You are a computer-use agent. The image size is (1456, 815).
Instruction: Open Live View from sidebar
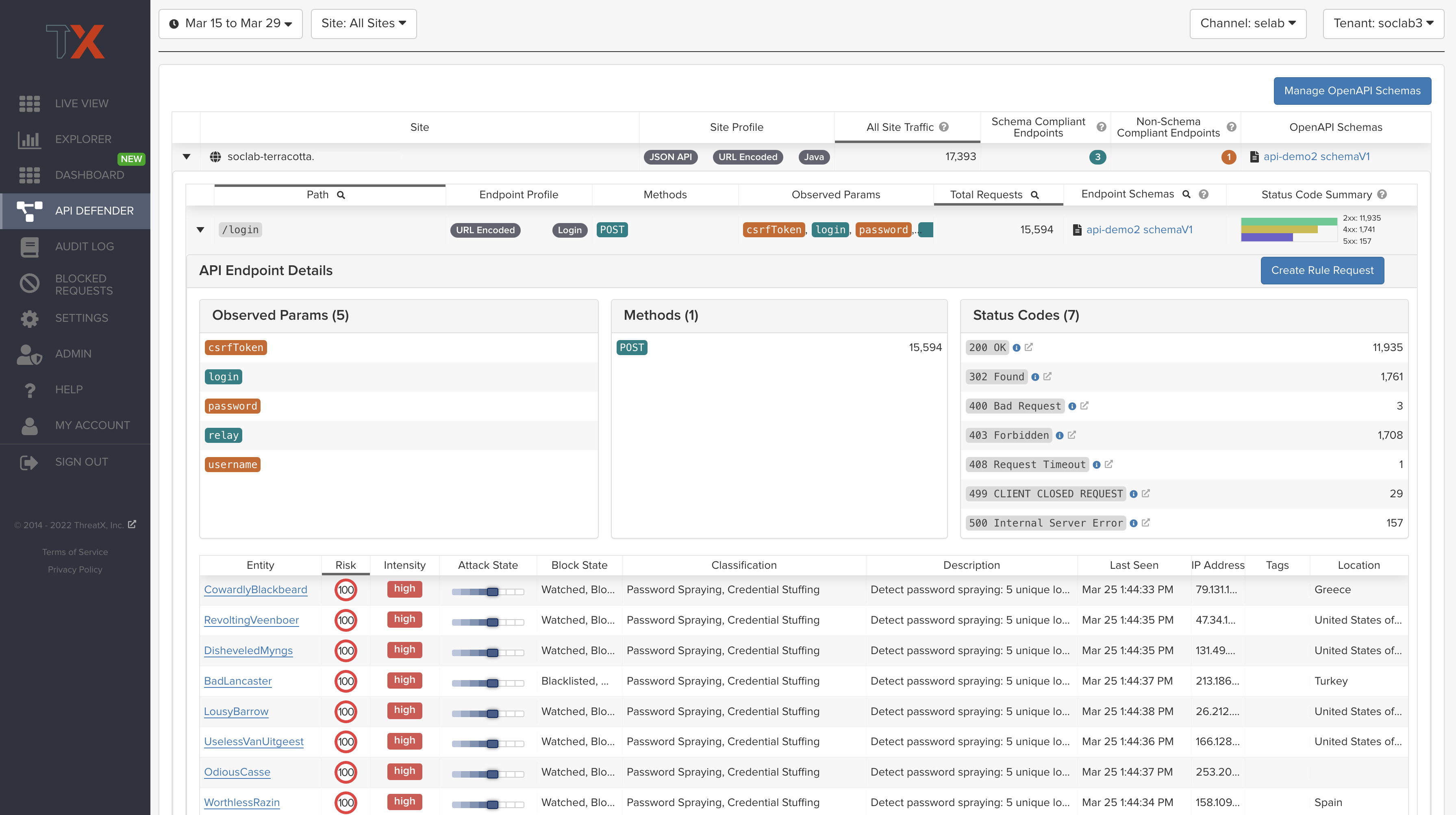(x=81, y=103)
